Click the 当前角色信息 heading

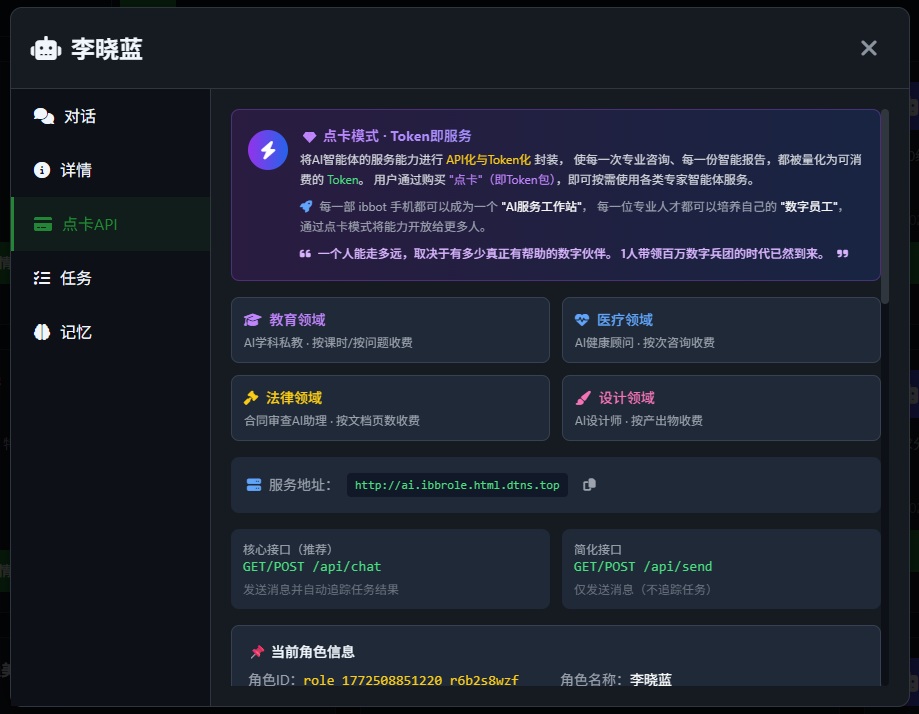click(313, 652)
